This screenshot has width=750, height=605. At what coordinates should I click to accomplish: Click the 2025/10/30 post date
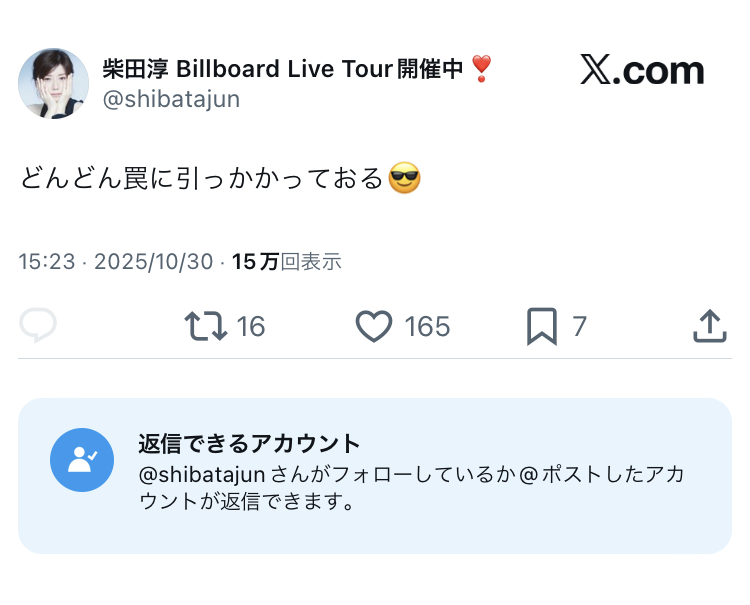click(152, 262)
